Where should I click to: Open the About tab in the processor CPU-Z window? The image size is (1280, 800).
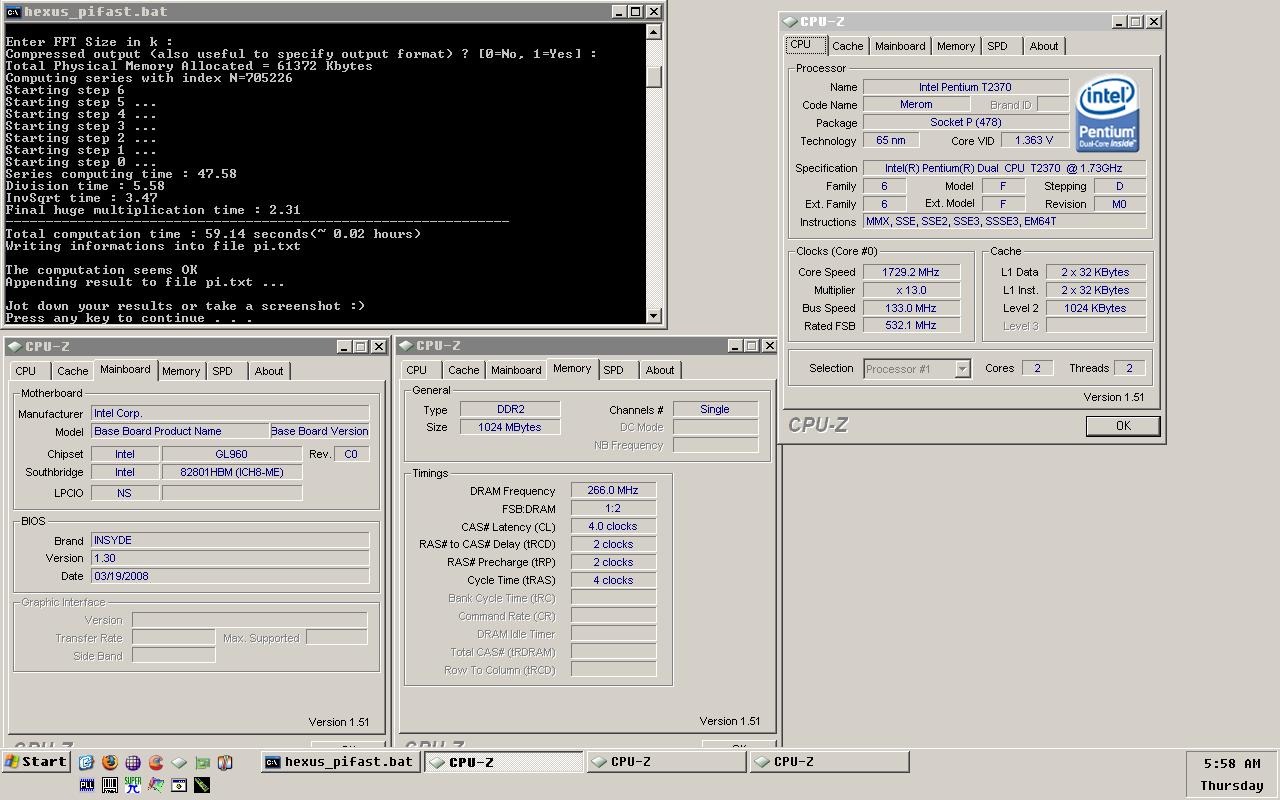pyautogui.click(x=1043, y=46)
